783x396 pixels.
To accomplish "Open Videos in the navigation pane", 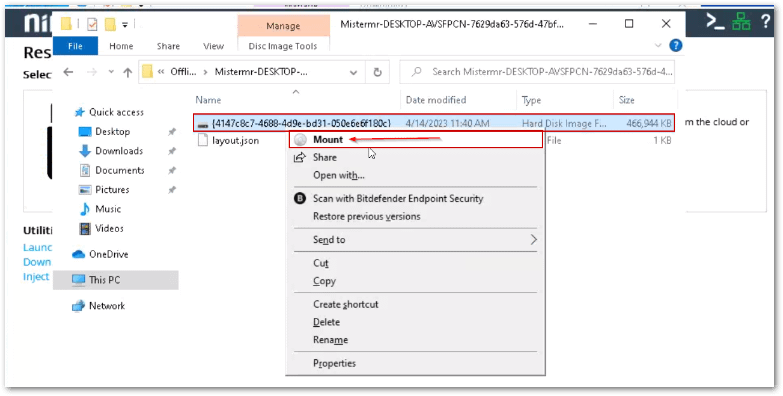I will click(109, 228).
